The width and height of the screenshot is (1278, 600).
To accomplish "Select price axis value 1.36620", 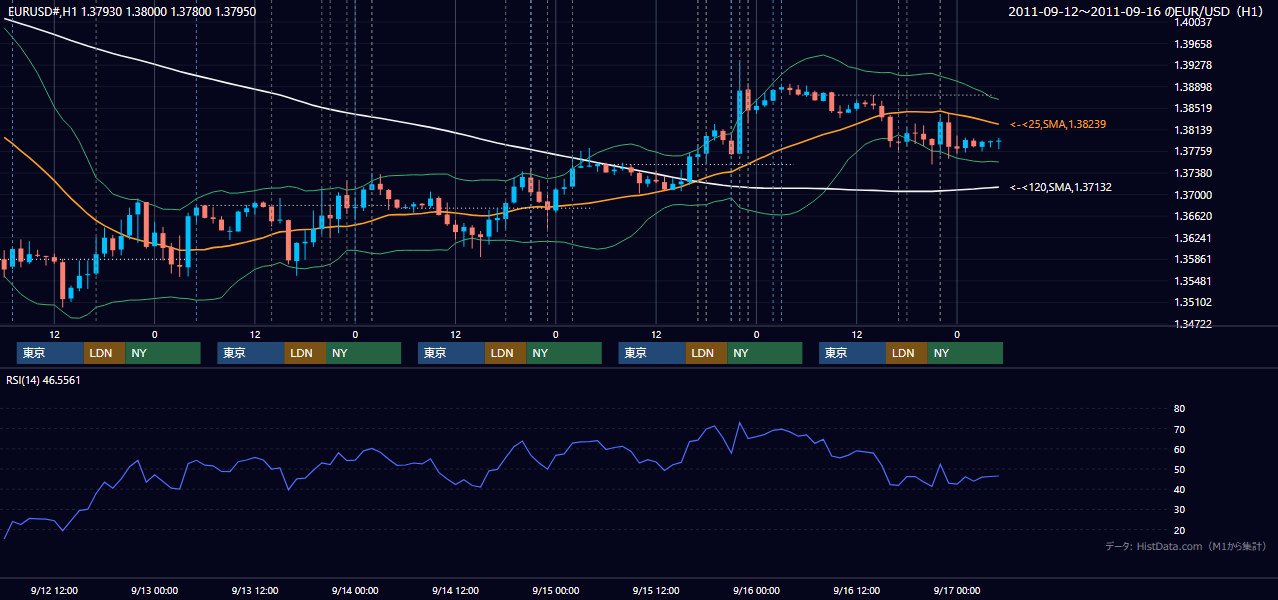I will 1192,216.
